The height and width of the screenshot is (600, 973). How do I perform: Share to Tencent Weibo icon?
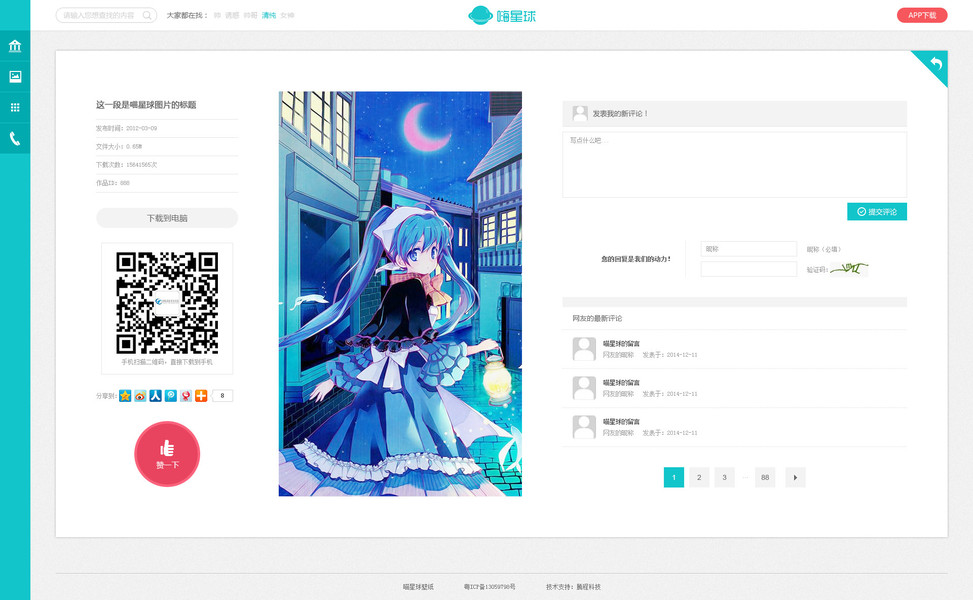(x=171, y=396)
